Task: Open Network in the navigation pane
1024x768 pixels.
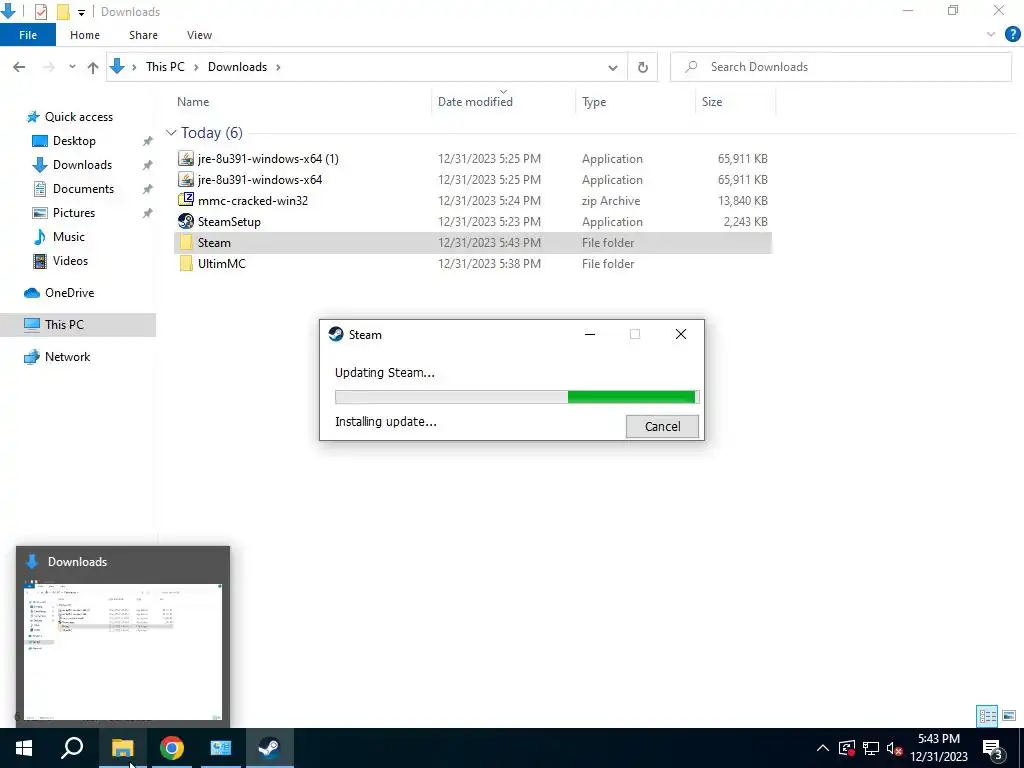Action: point(67,357)
